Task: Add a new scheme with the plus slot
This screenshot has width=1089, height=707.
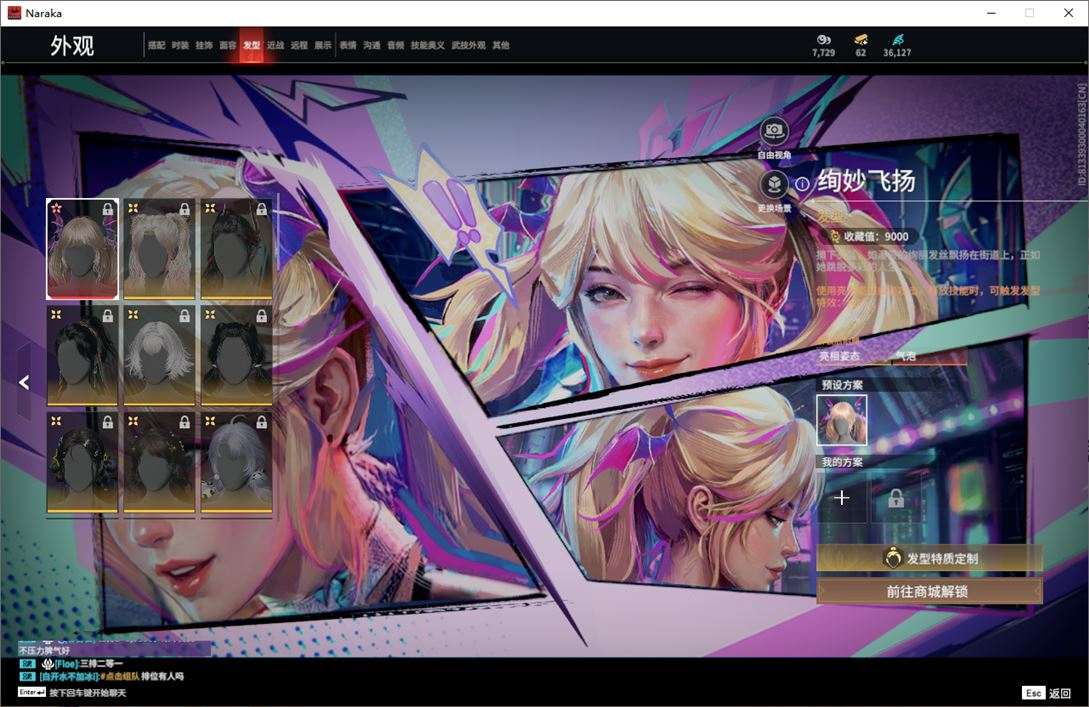Action: pos(842,498)
